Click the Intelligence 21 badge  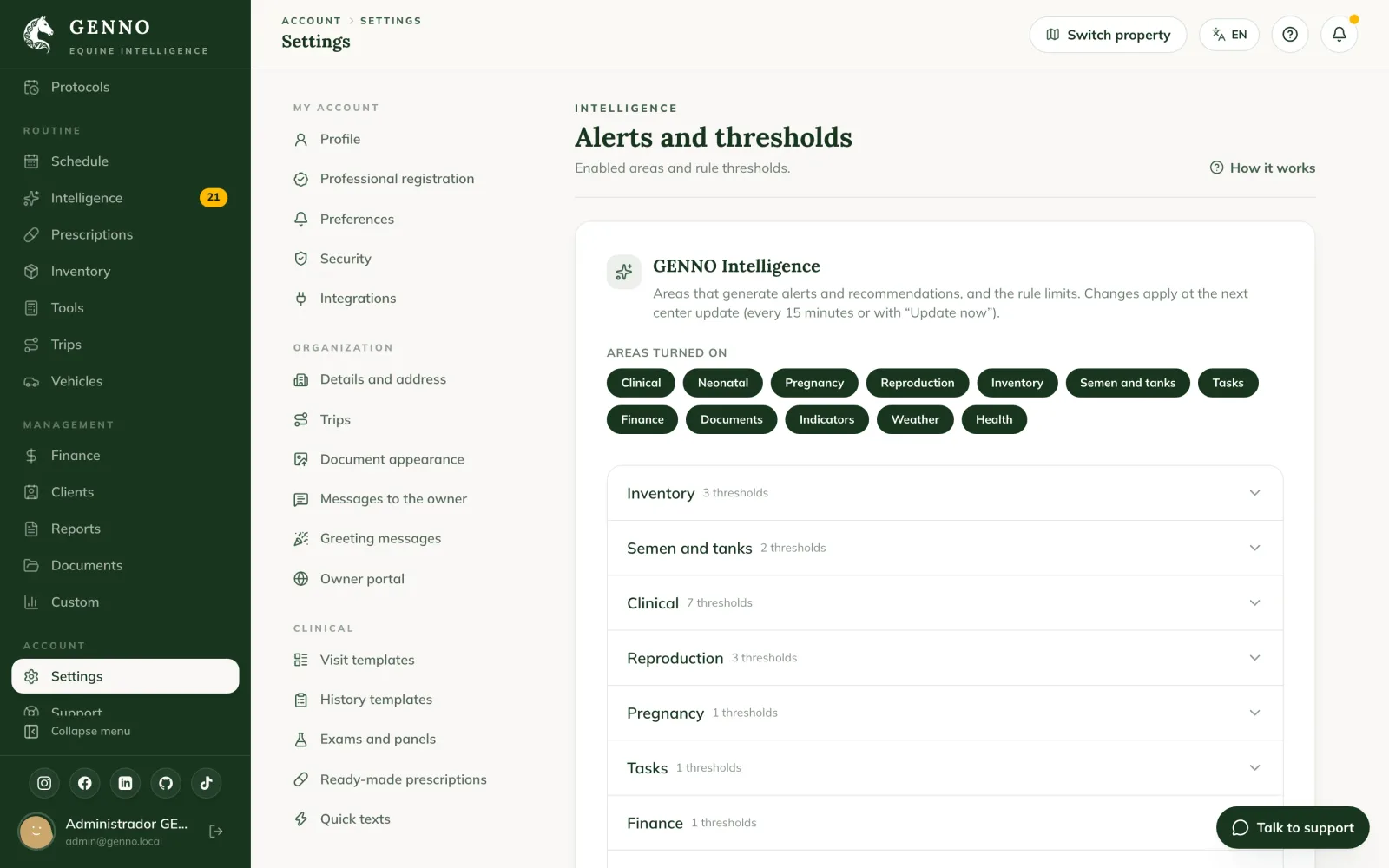(x=214, y=198)
